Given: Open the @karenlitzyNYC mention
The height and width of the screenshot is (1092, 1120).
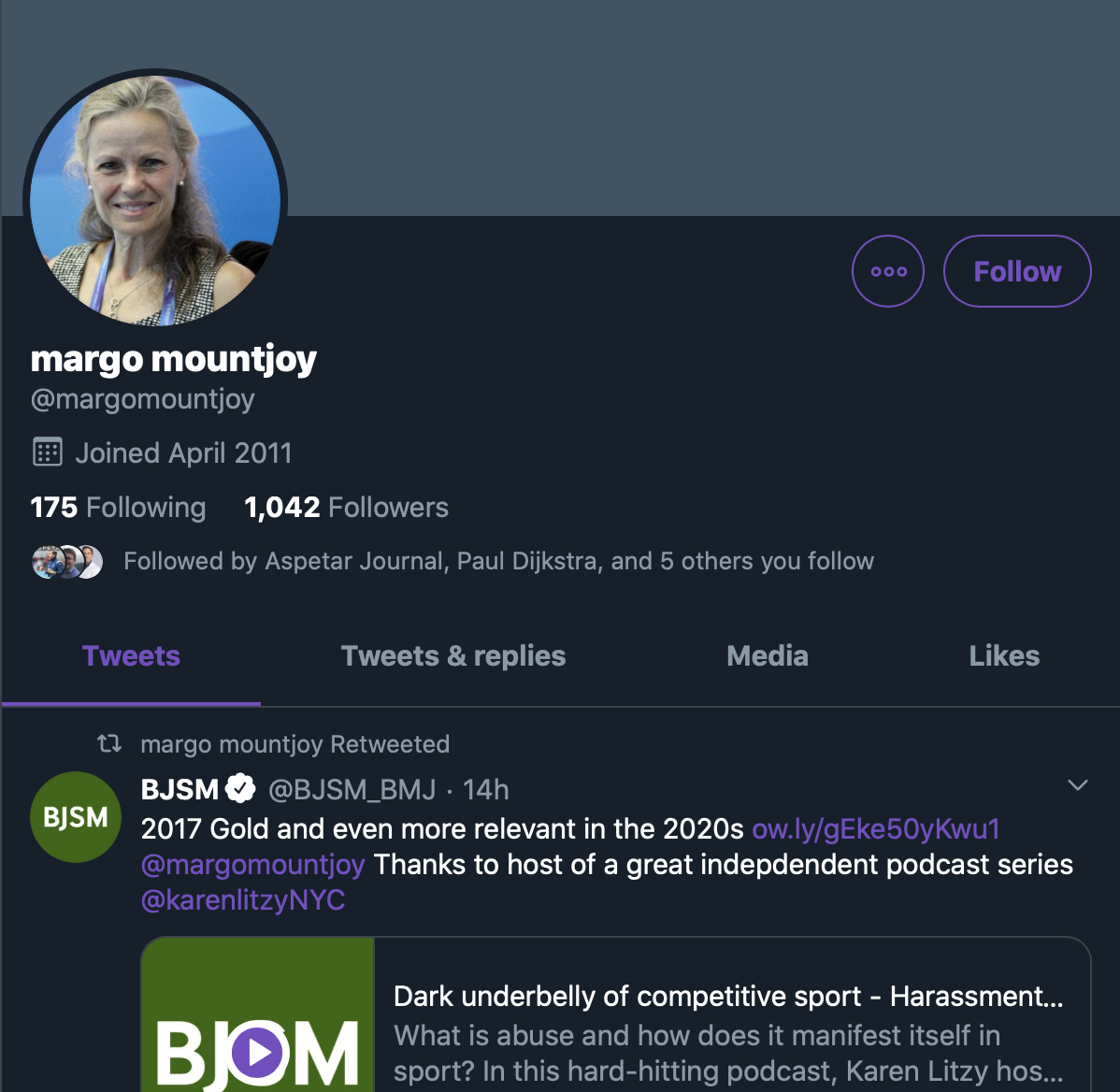Looking at the screenshot, I should click(243, 900).
